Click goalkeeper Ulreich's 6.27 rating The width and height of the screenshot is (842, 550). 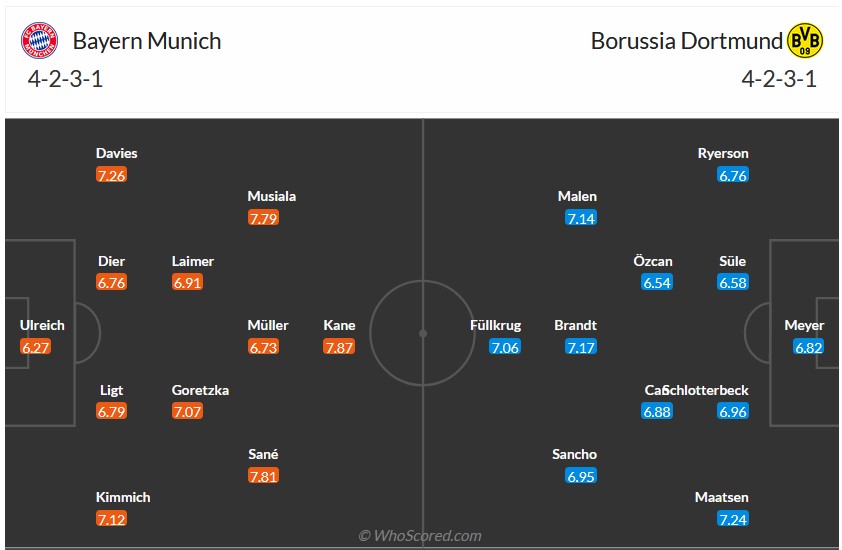click(35, 347)
